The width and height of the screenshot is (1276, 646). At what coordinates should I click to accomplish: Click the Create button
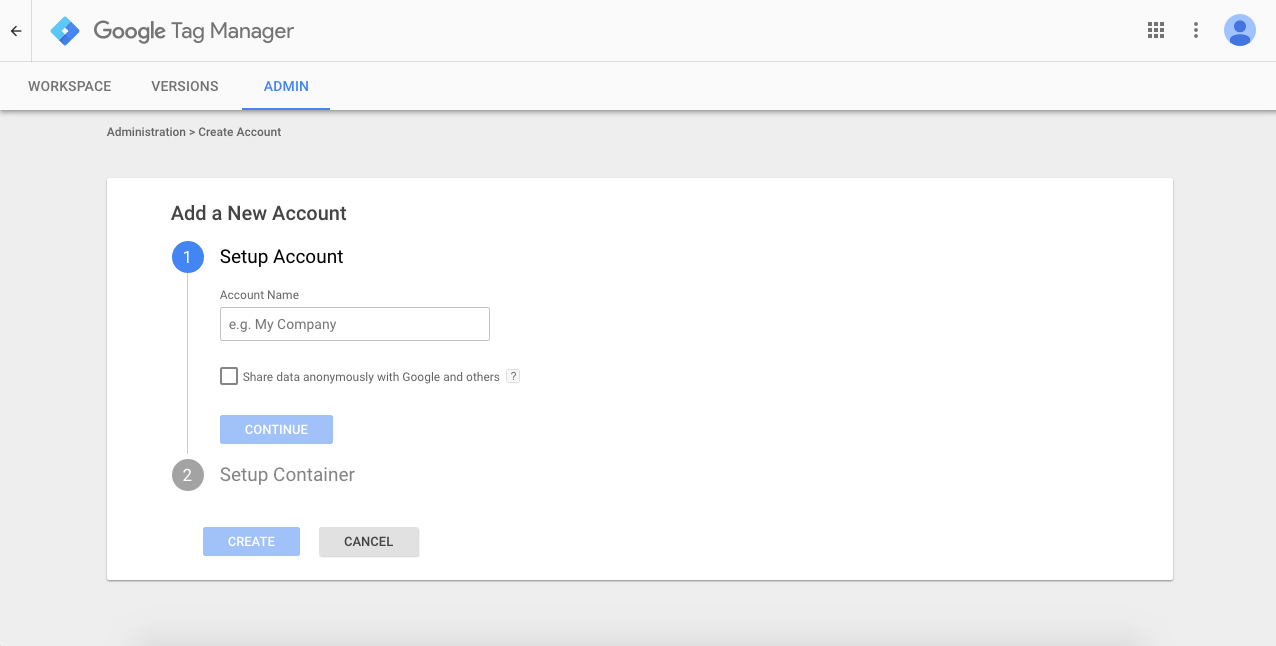click(251, 541)
